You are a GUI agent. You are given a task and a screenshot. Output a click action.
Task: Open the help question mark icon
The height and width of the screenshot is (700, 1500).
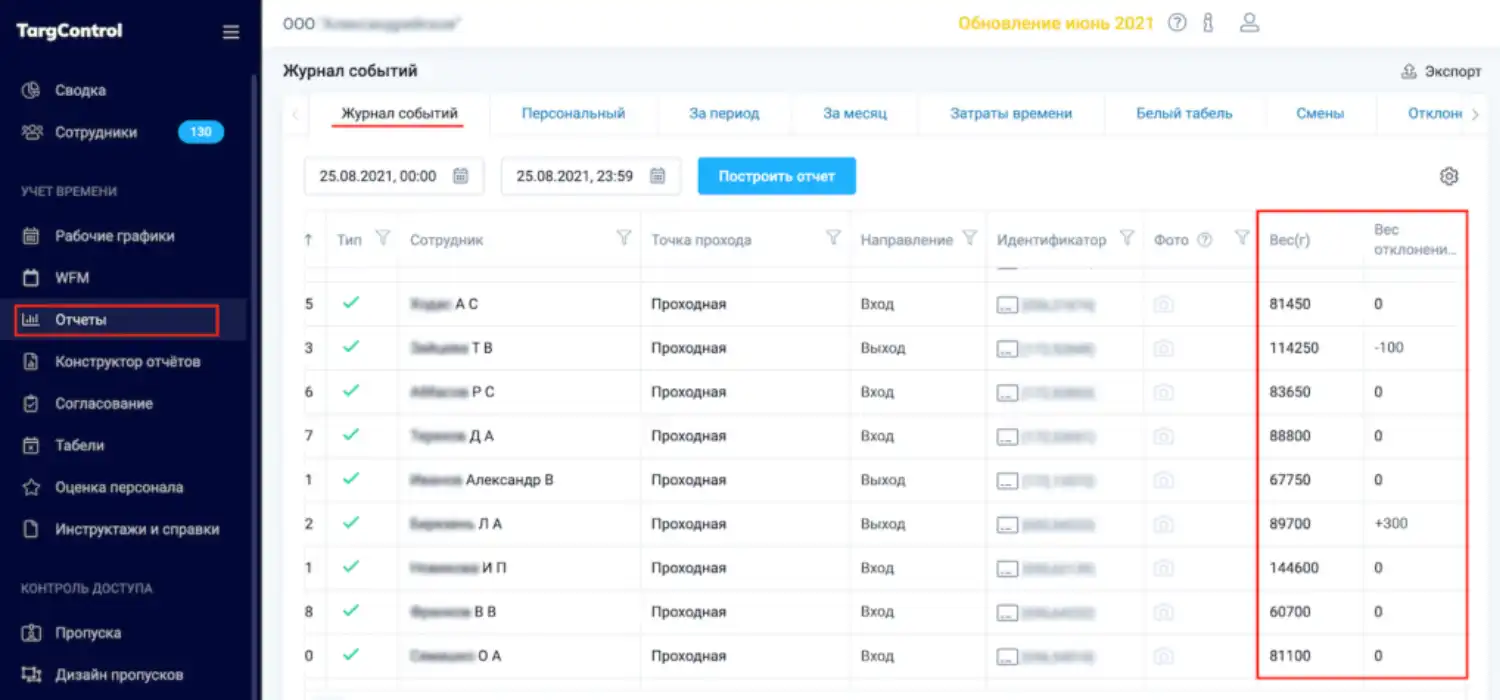tap(1177, 22)
